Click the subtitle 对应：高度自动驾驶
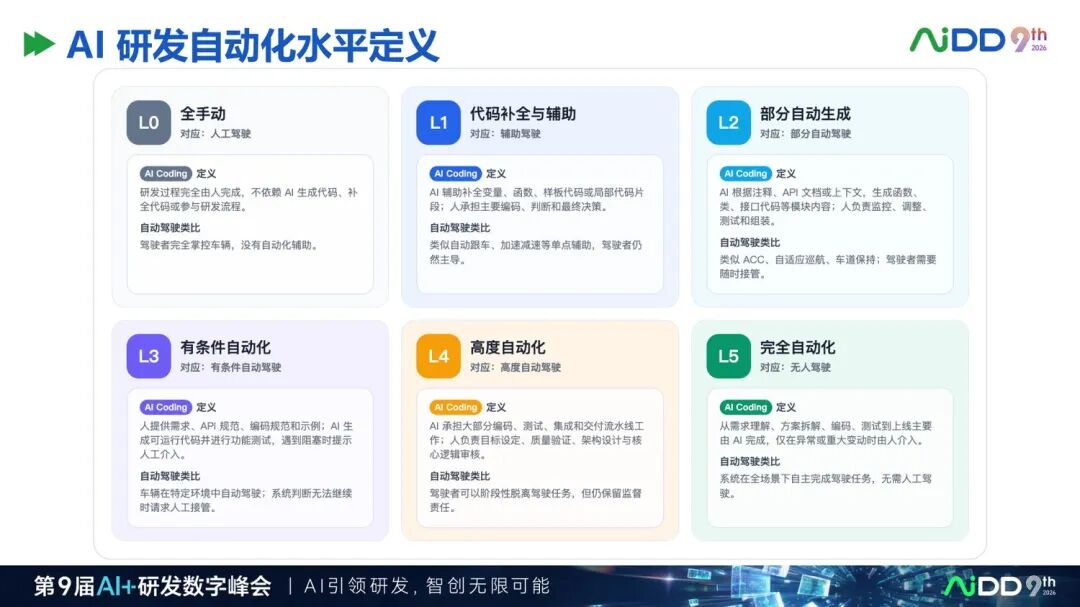Image resolution: width=1080 pixels, height=607 pixels. (515, 367)
